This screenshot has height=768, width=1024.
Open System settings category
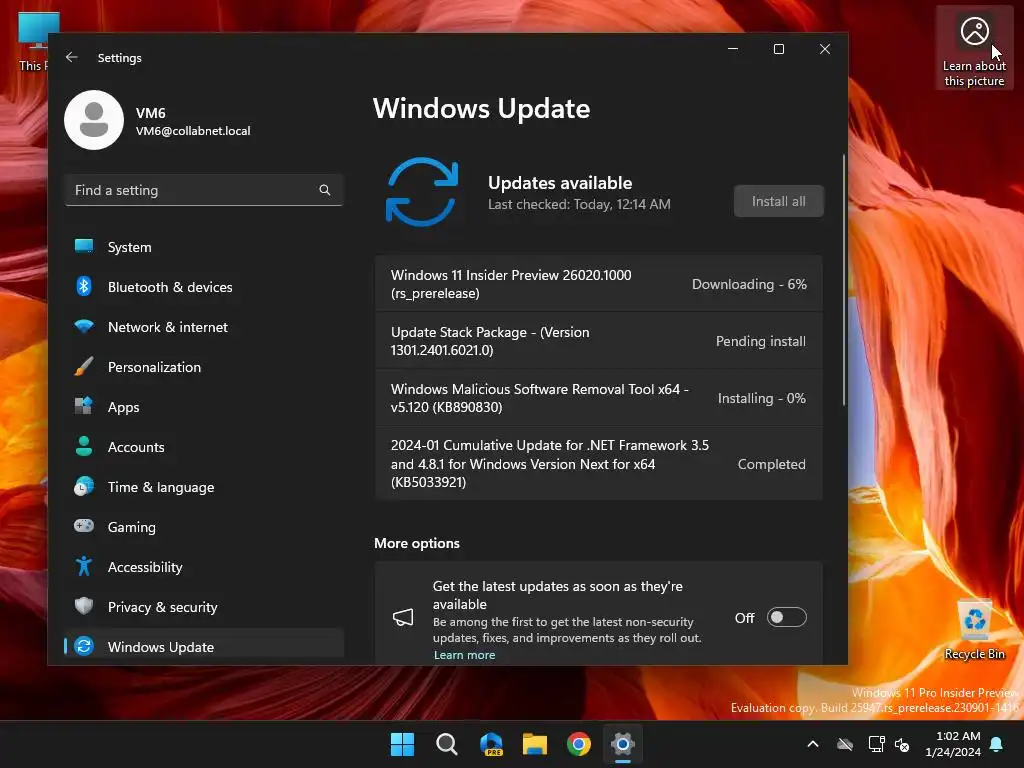click(204, 247)
